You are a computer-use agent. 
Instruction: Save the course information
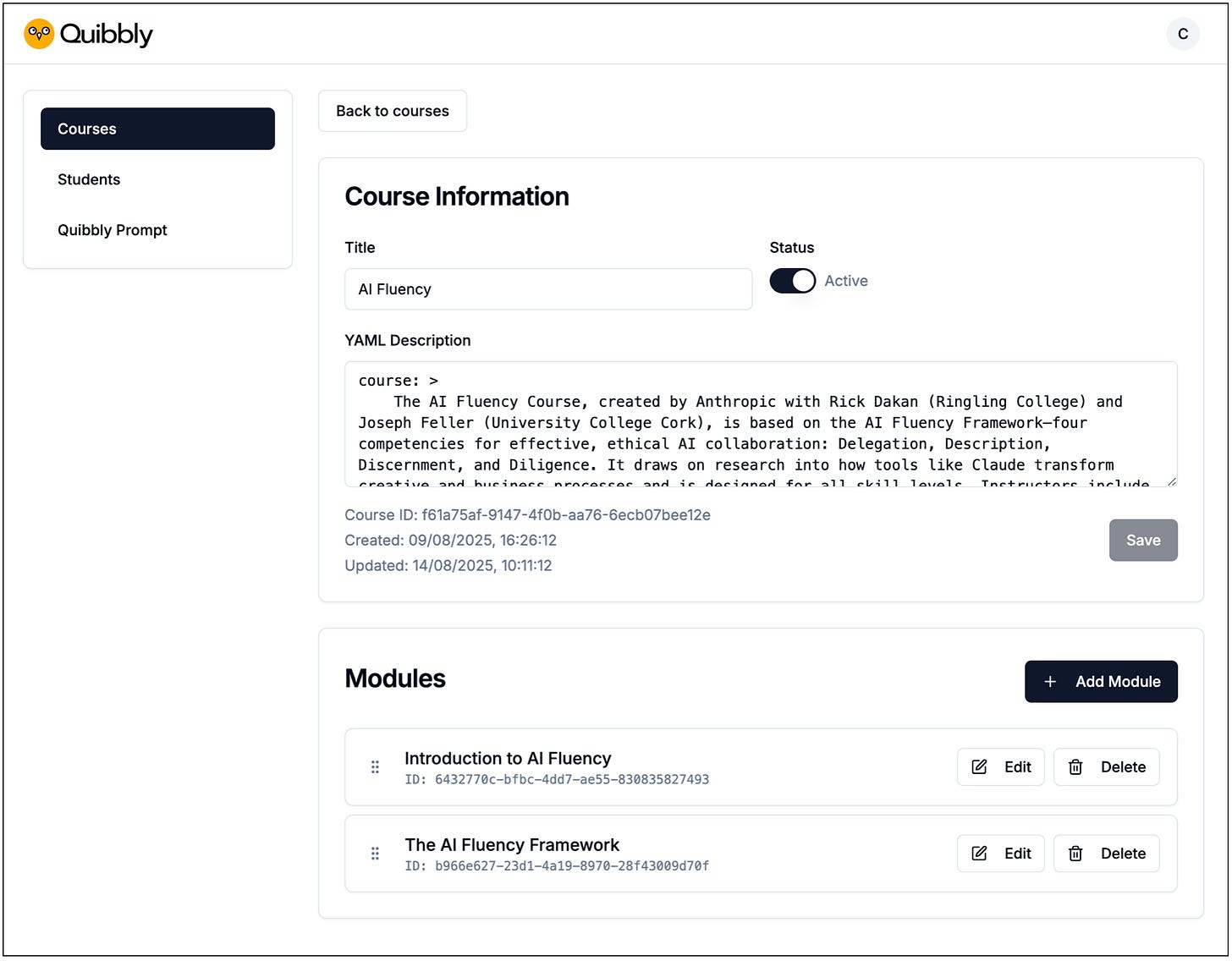pyautogui.click(x=1143, y=541)
